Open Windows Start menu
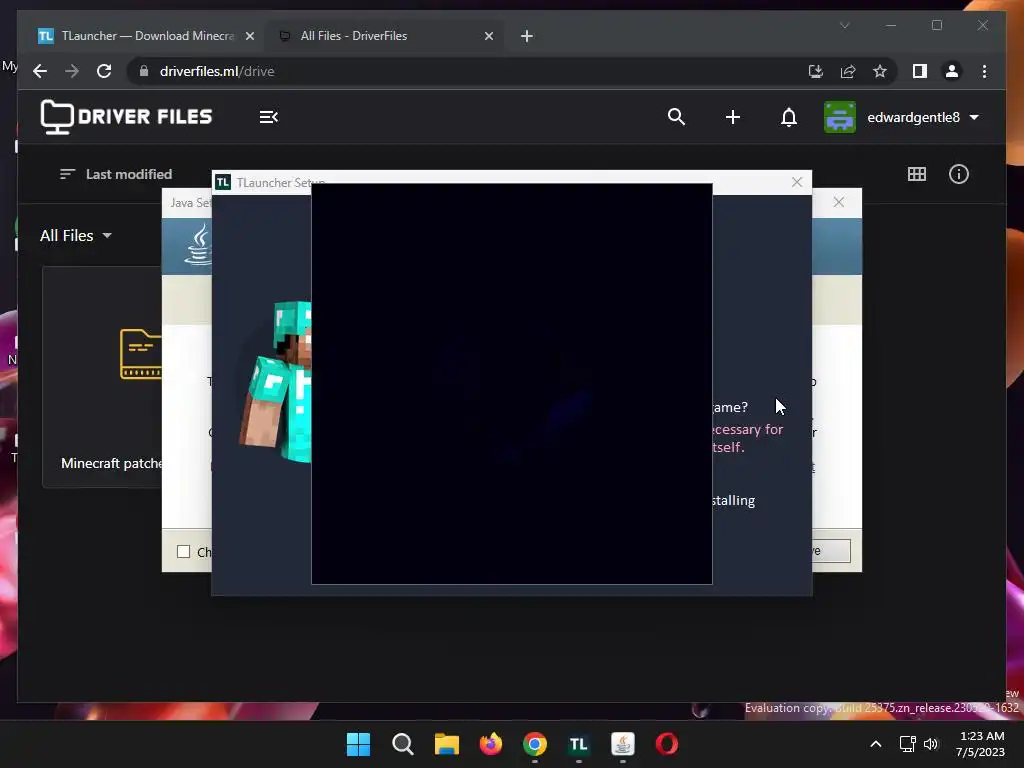This screenshot has width=1024, height=768. (x=358, y=744)
